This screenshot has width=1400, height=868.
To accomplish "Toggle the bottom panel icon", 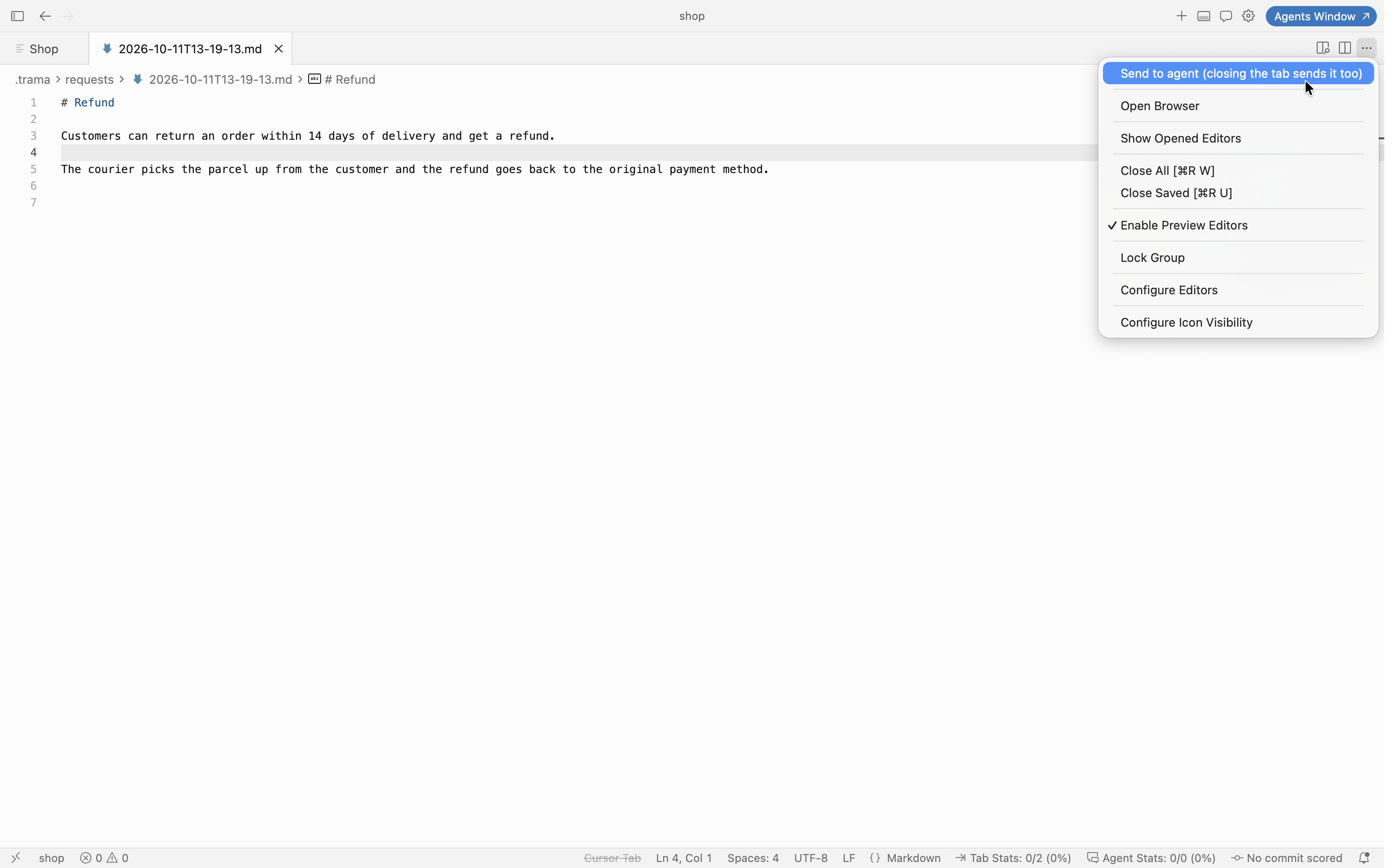I will (1204, 16).
